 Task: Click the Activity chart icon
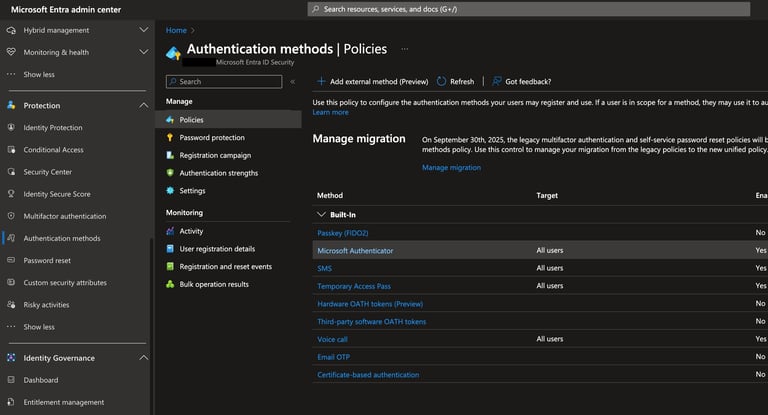coord(170,231)
